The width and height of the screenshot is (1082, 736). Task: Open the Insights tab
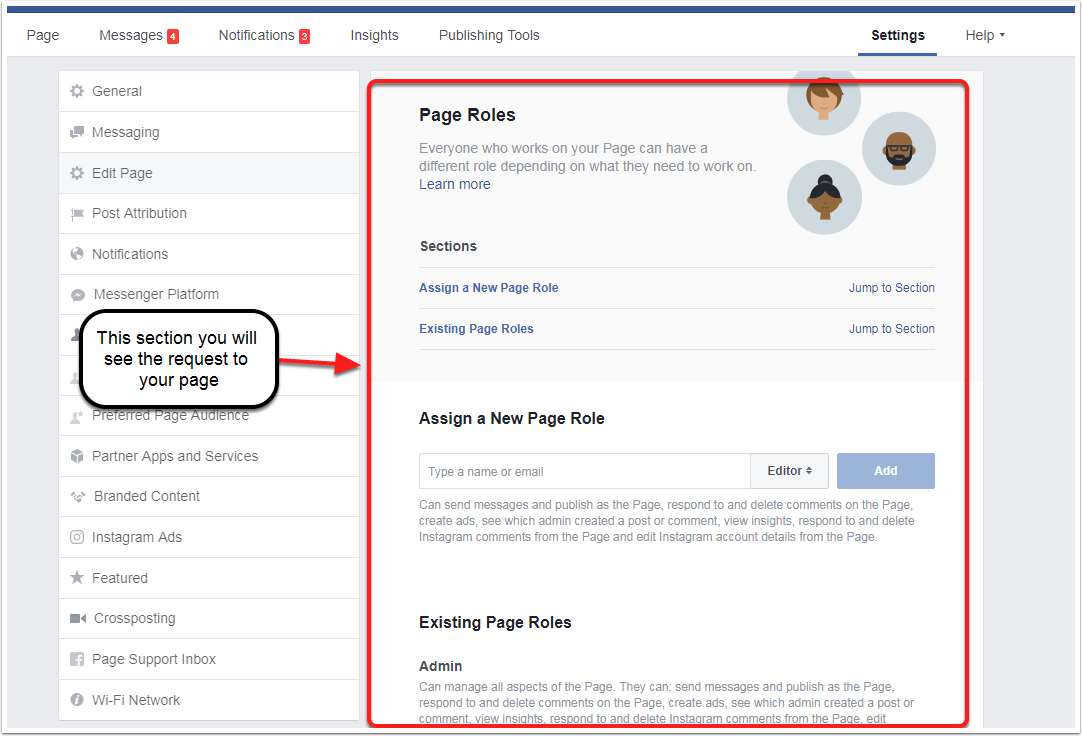pyautogui.click(x=374, y=35)
